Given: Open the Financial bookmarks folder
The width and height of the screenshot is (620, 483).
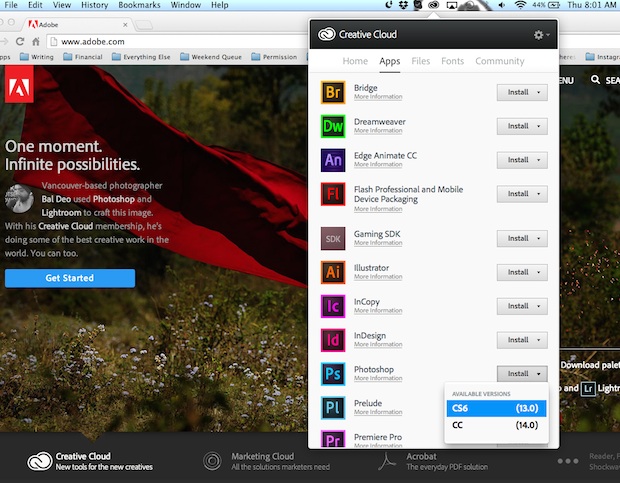Looking at the screenshot, I should point(83,57).
